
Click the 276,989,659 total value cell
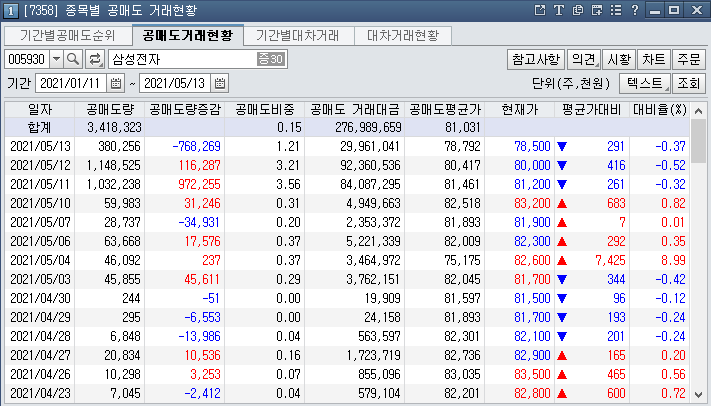click(354, 127)
